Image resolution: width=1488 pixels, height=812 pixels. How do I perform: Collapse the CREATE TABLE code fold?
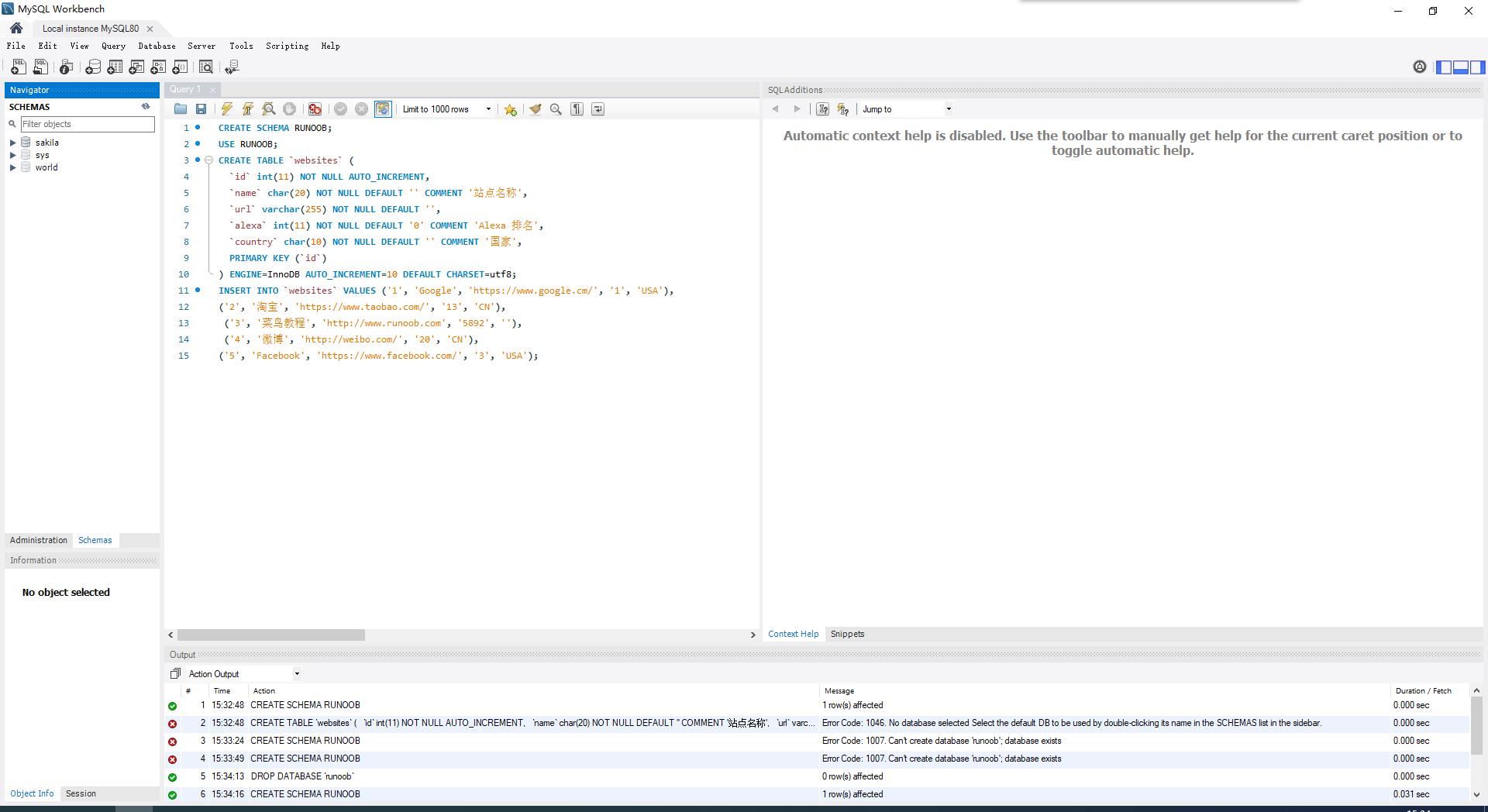(208, 160)
